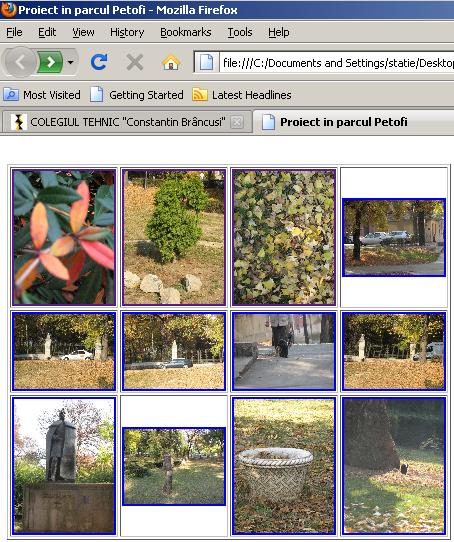This screenshot has width=454, height=542.
Task: Open the stone woven planter thumbnail
Action: click(284, 466)
